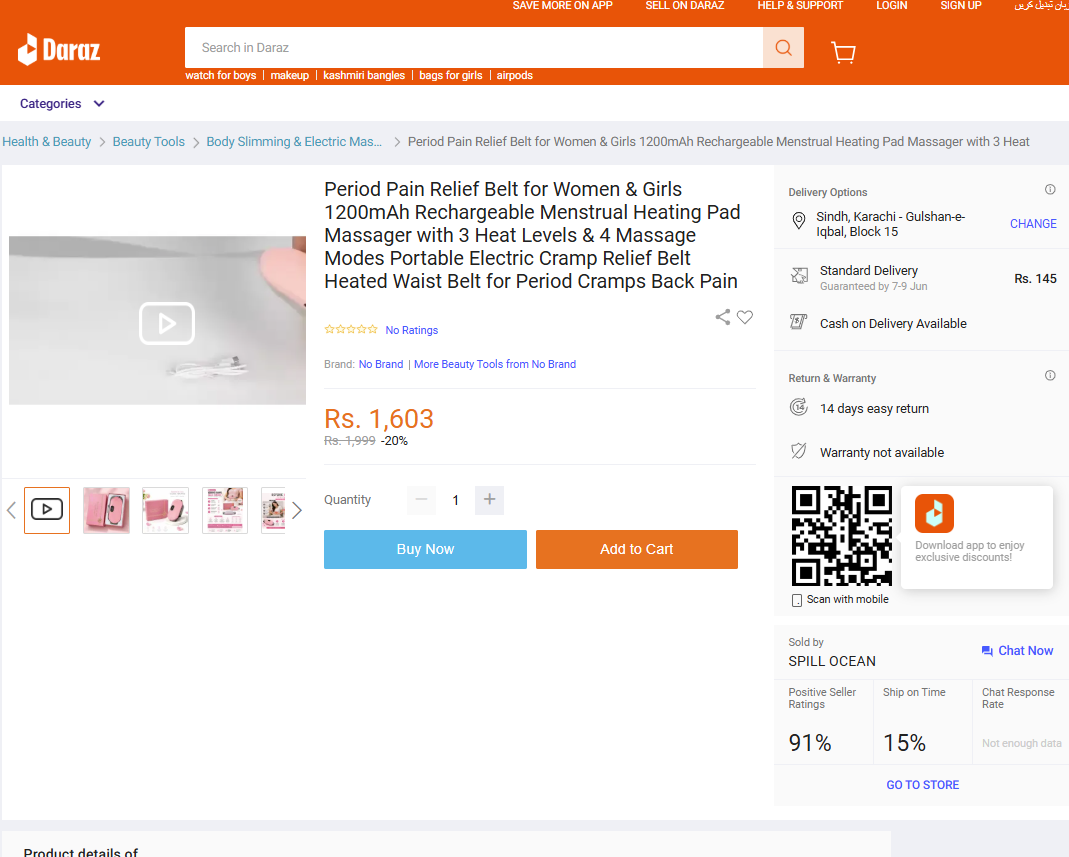
Task: Show previous thumbnails with left arrow
Action: [x=11, y=510]
